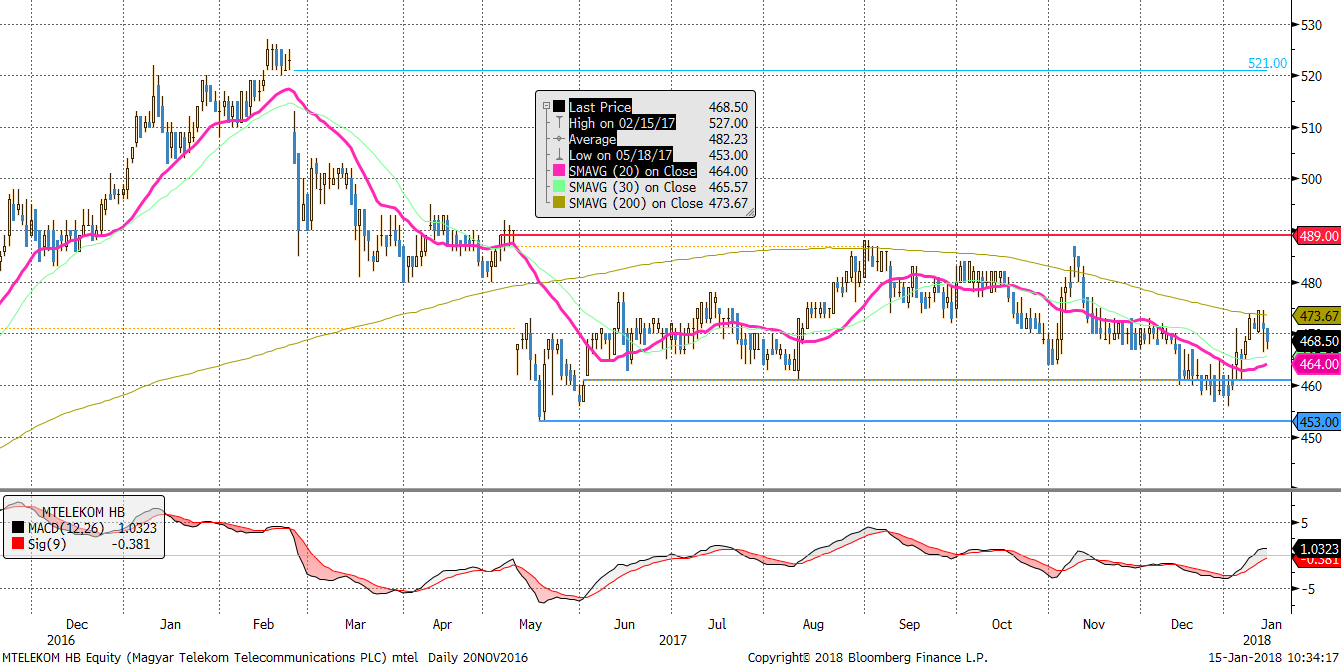Grab the price legend resize grip corner
This screenshot has height=666, width=1341.
(x=750, y=213)
